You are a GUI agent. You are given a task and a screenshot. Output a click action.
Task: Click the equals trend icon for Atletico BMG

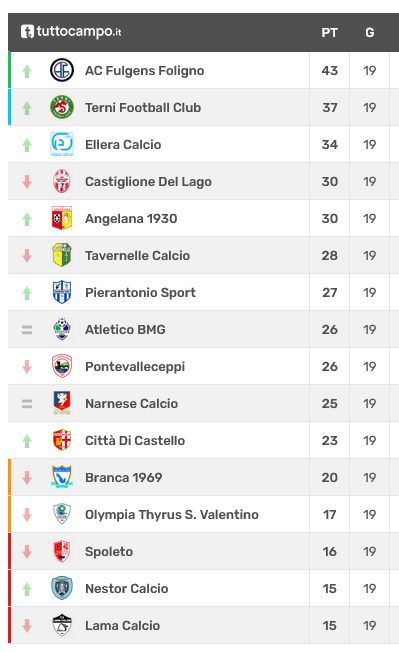click(27, 330)
